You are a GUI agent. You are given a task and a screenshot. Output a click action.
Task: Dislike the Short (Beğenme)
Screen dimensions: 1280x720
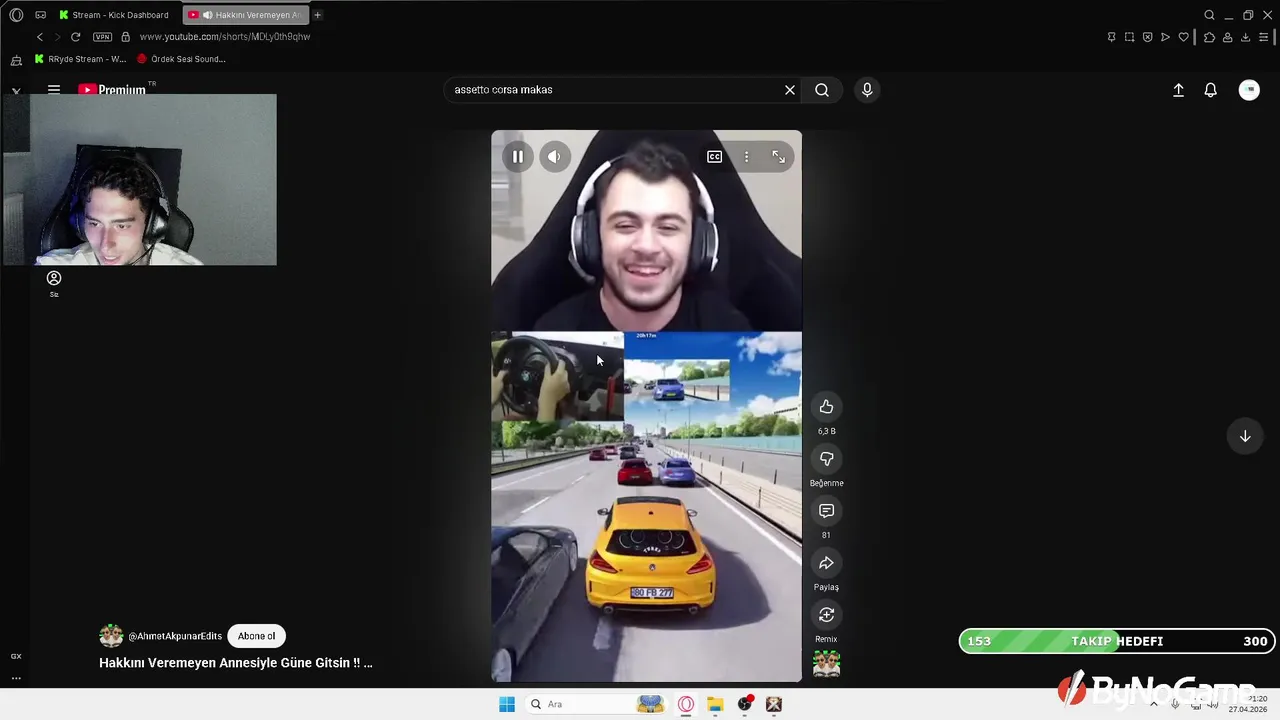point(826,459)
